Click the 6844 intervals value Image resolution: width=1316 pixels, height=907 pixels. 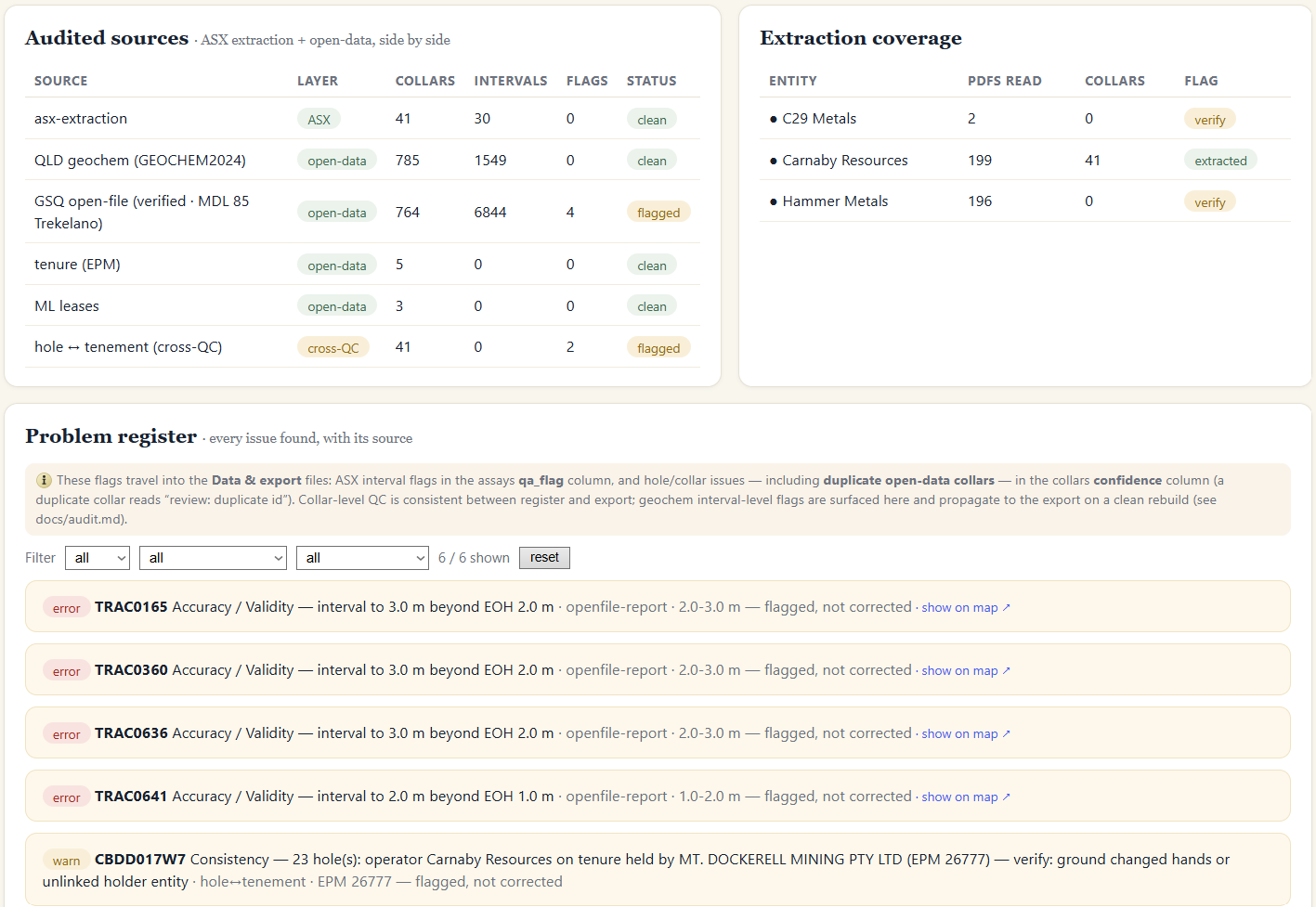[490, 213]
